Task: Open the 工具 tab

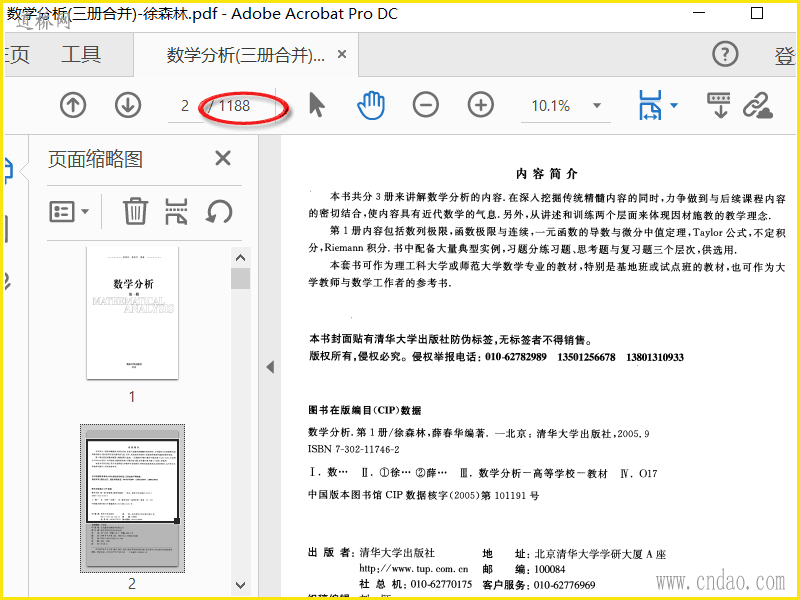Action: coord(81,54)
